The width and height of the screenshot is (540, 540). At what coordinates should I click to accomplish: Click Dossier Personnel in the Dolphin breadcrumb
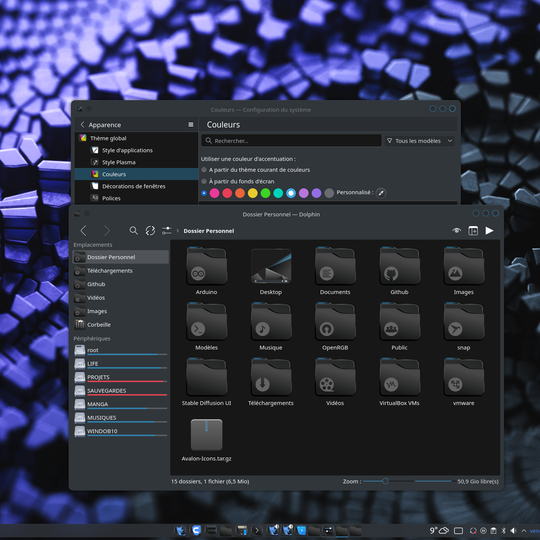[209, 231]
